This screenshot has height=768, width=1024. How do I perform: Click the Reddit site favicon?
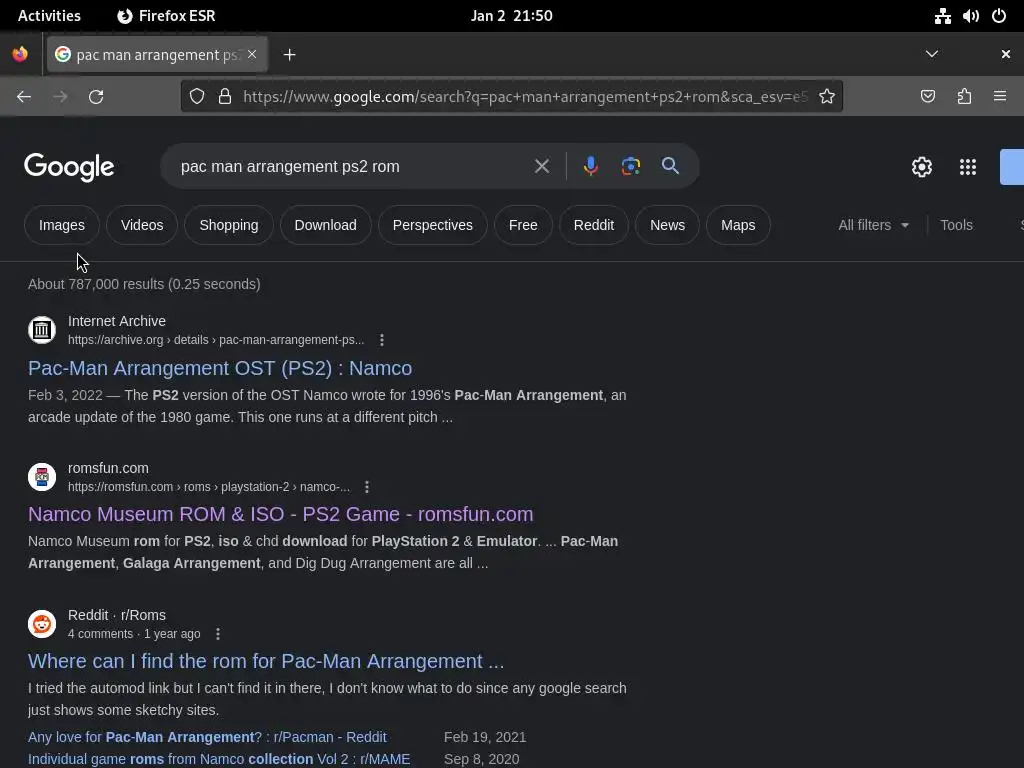coord(42,624)
